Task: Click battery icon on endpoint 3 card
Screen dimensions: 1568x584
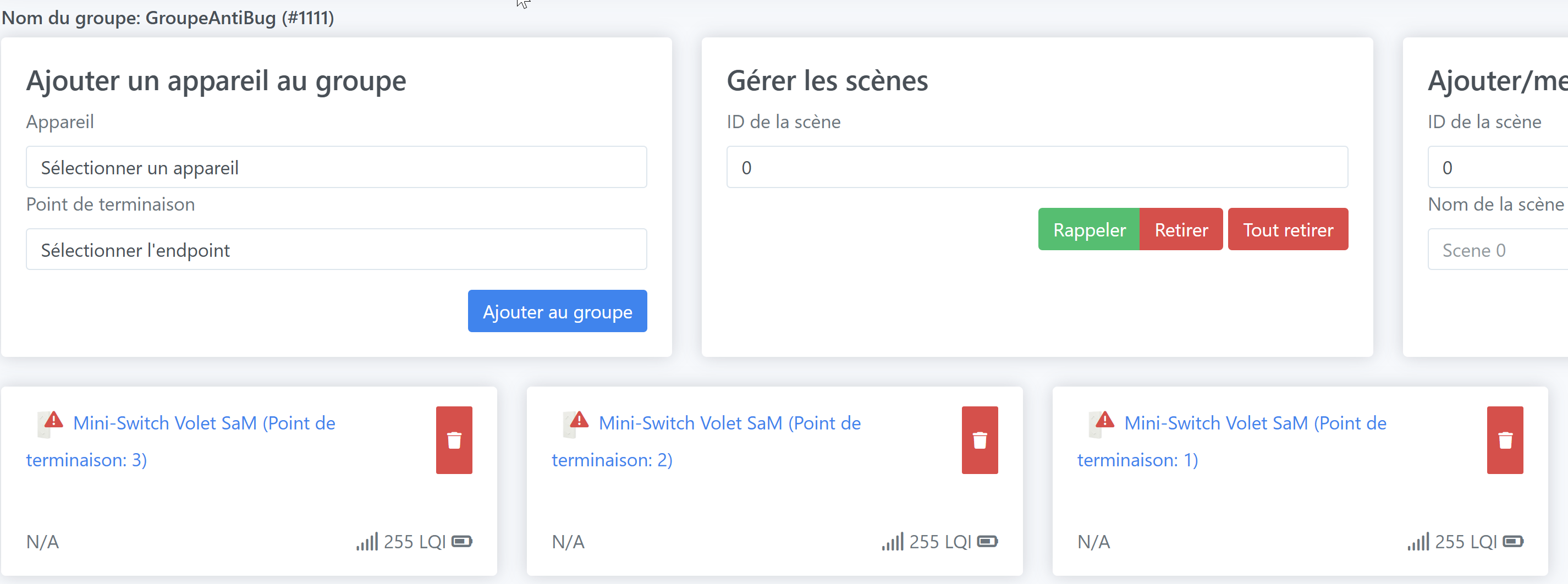Action: pyautogui.click(x=462, y=542)
